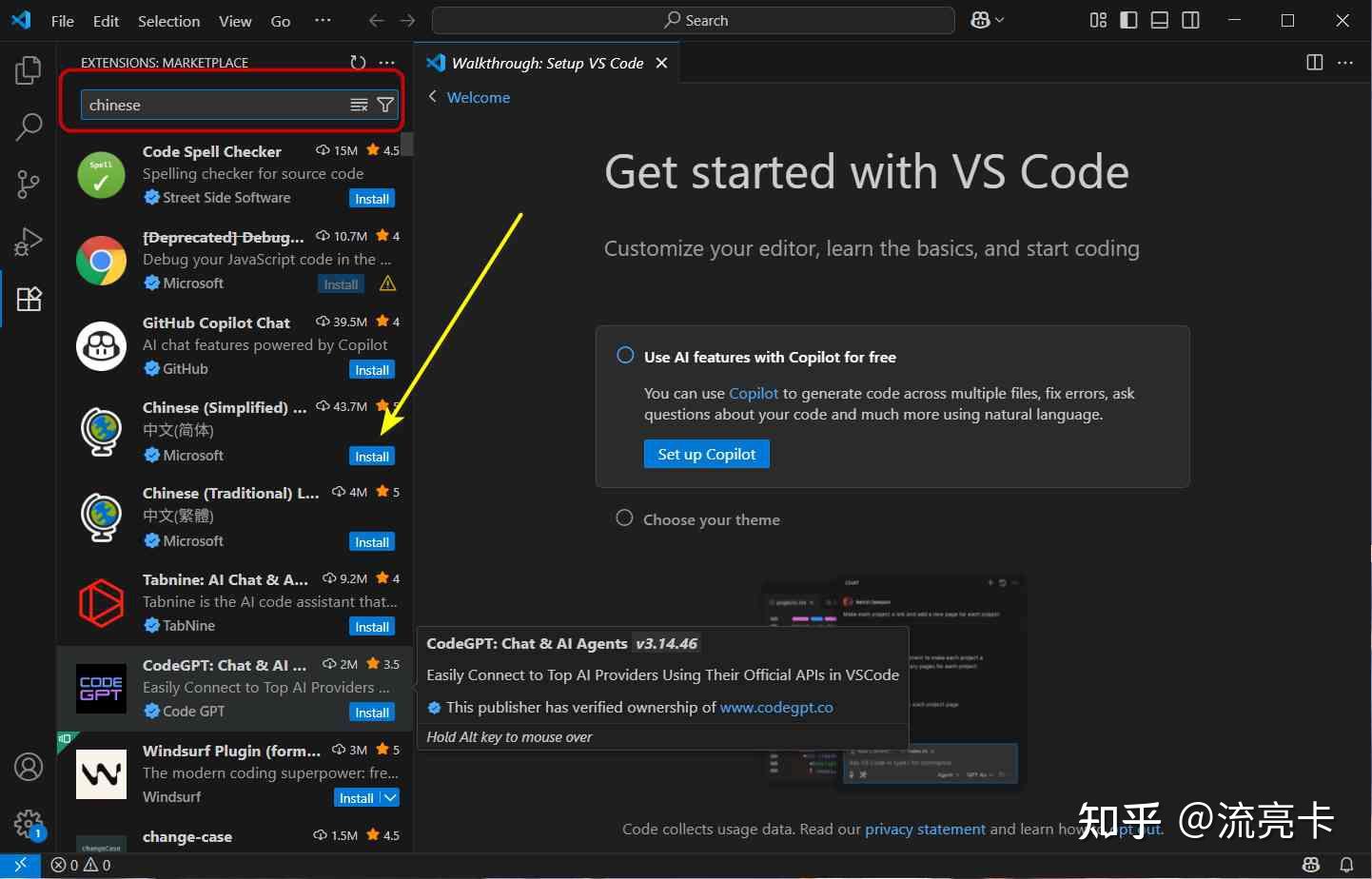Open Source Control view
Screen dimensions: 1372x879
coord(29,184)
